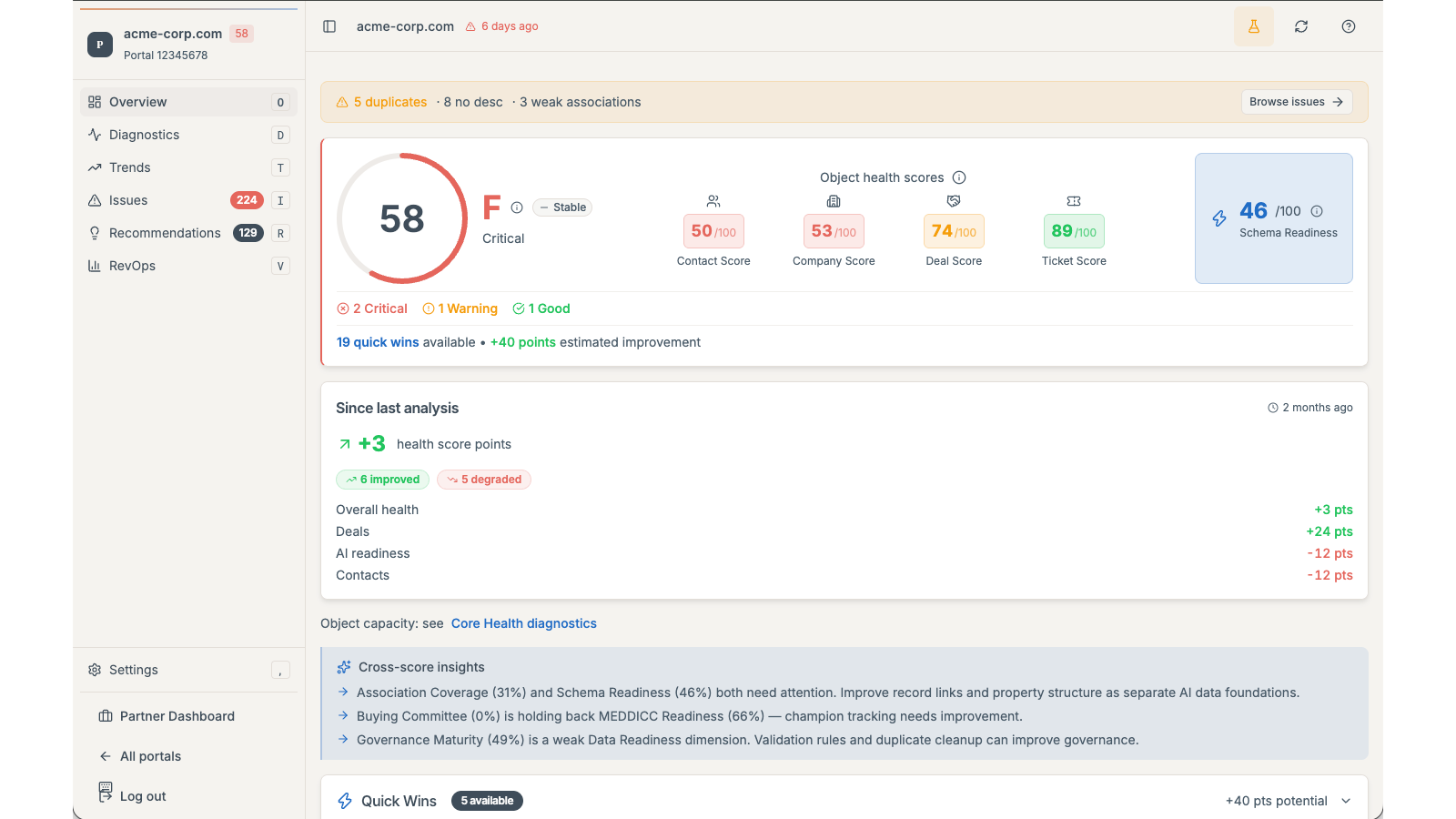Click the 3 weak associations text
Screen dimensions: 1456x819
click(581, 102)
